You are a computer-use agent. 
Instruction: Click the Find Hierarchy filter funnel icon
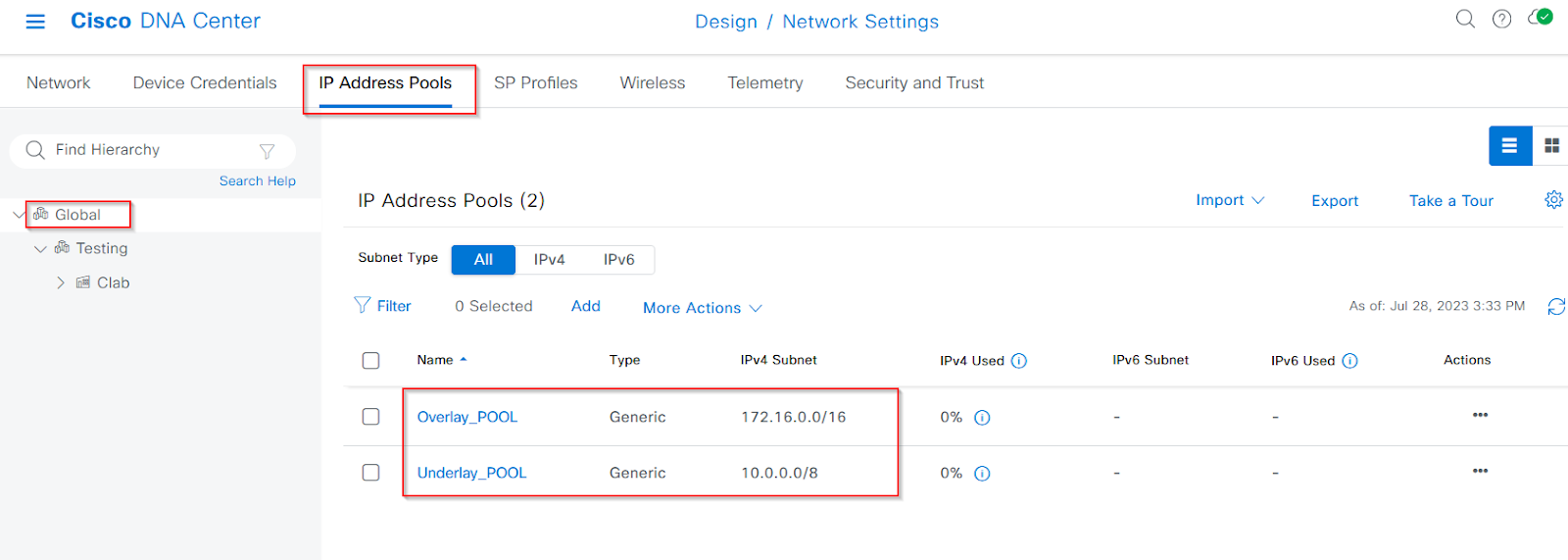tap(267, 151)
